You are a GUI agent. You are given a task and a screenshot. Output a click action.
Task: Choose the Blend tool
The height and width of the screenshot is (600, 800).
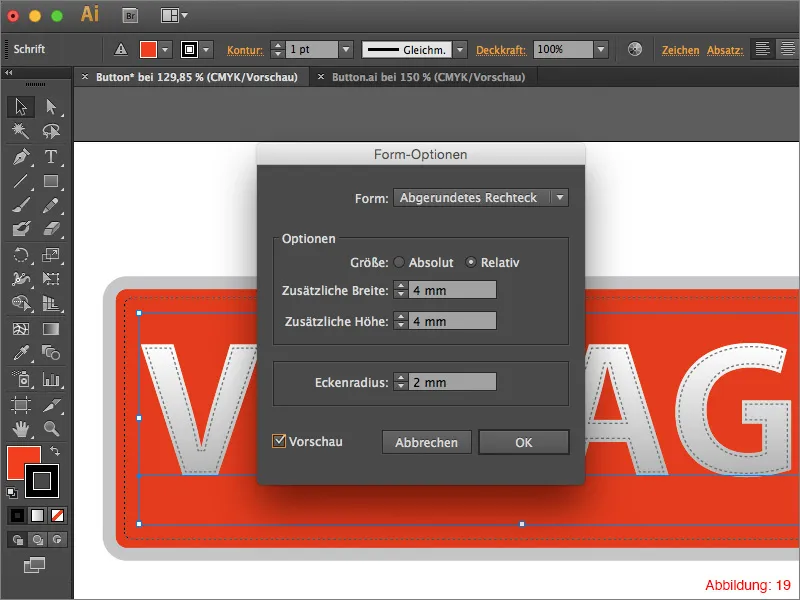51,353
